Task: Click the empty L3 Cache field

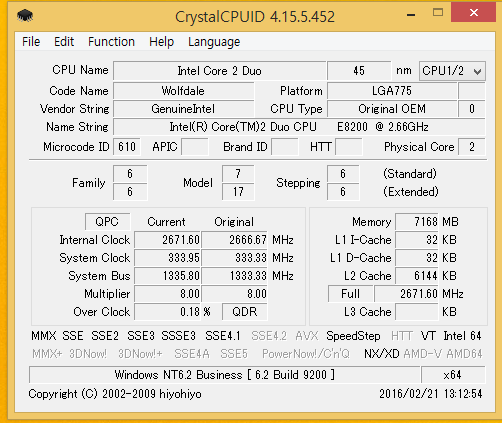Action: (417, 312)
